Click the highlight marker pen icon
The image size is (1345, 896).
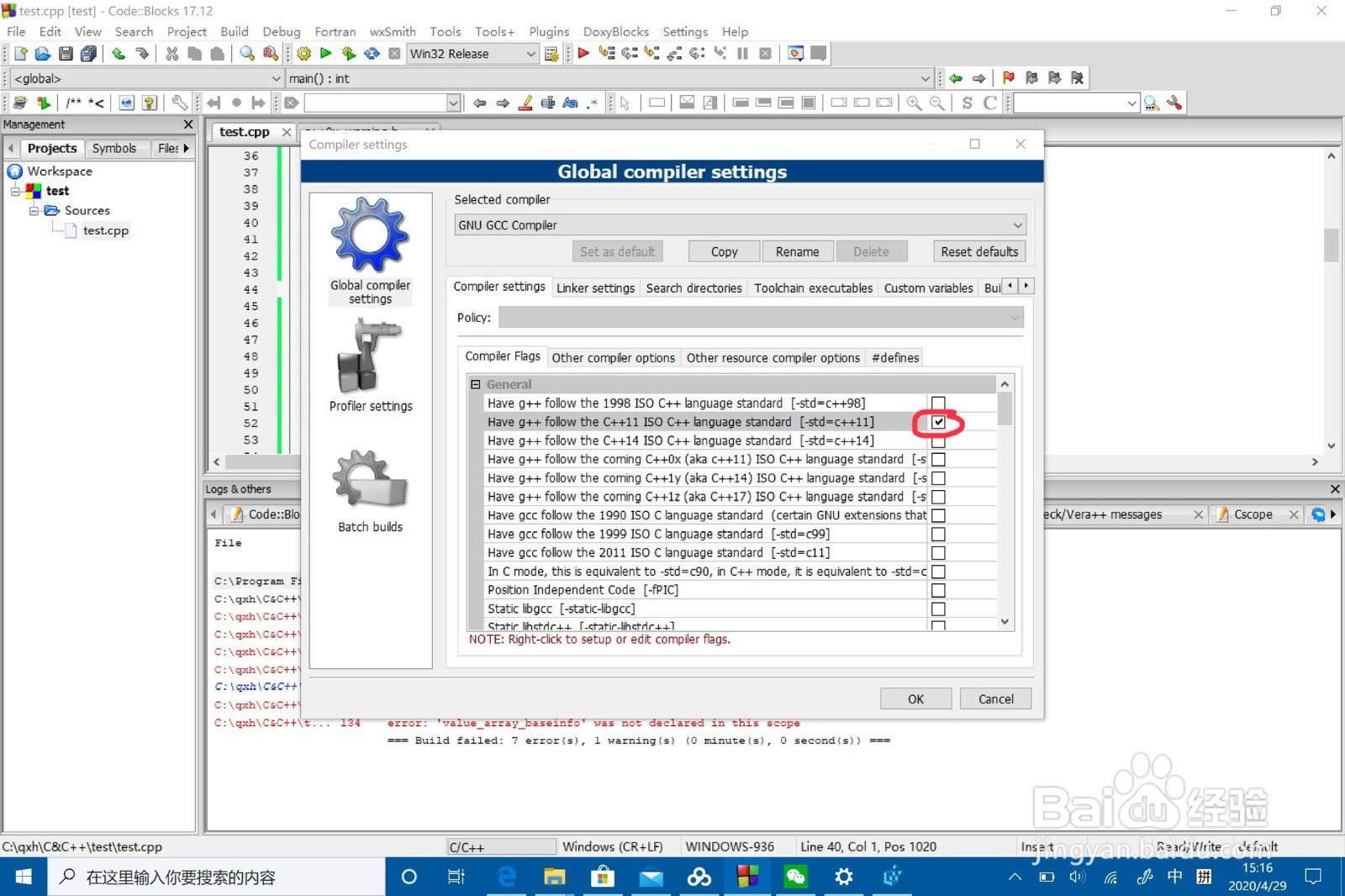(525, 103)
